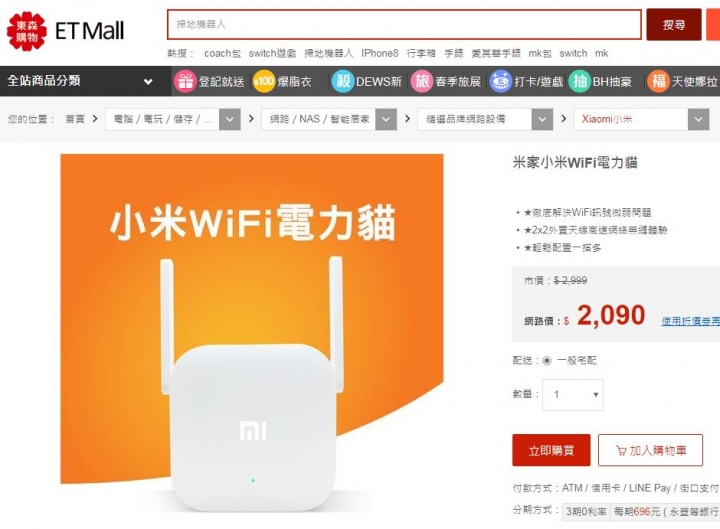Click the 立即購買 buy now button
Viewport: 720px width, 529px height.
coord(551,450)
